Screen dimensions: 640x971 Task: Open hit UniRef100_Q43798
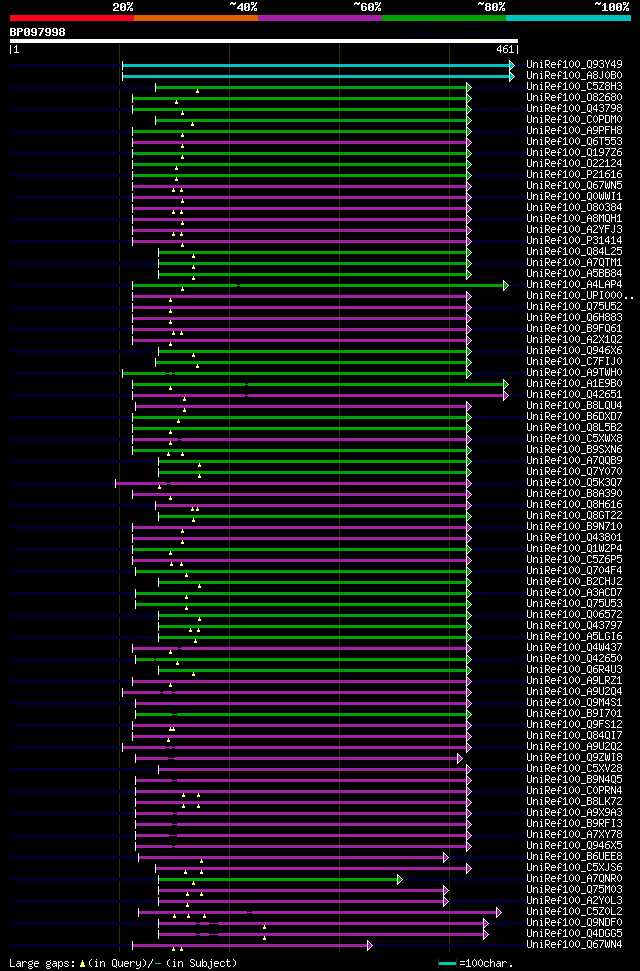pyautogui.click(x=574, y=108)
